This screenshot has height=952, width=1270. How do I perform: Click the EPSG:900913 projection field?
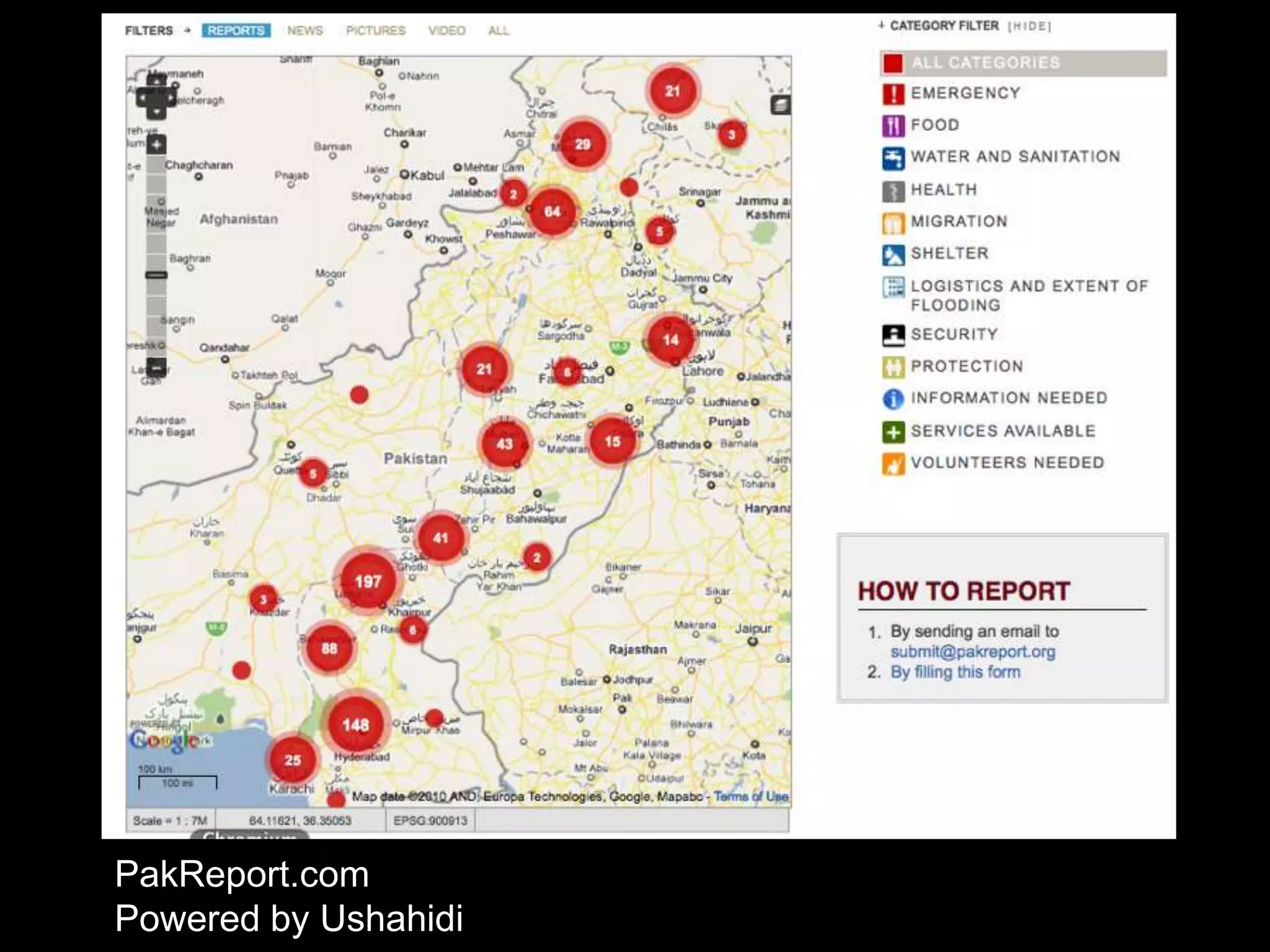coord(430,821)
